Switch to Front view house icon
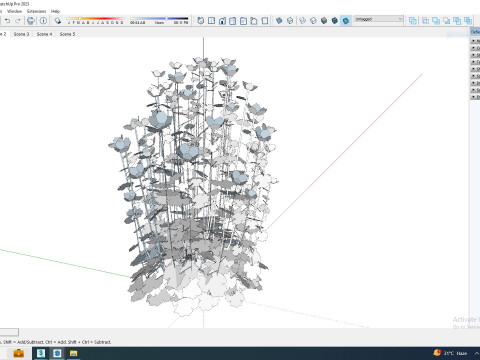The height and width of the screenshot is (360, 480). [222, 21]
